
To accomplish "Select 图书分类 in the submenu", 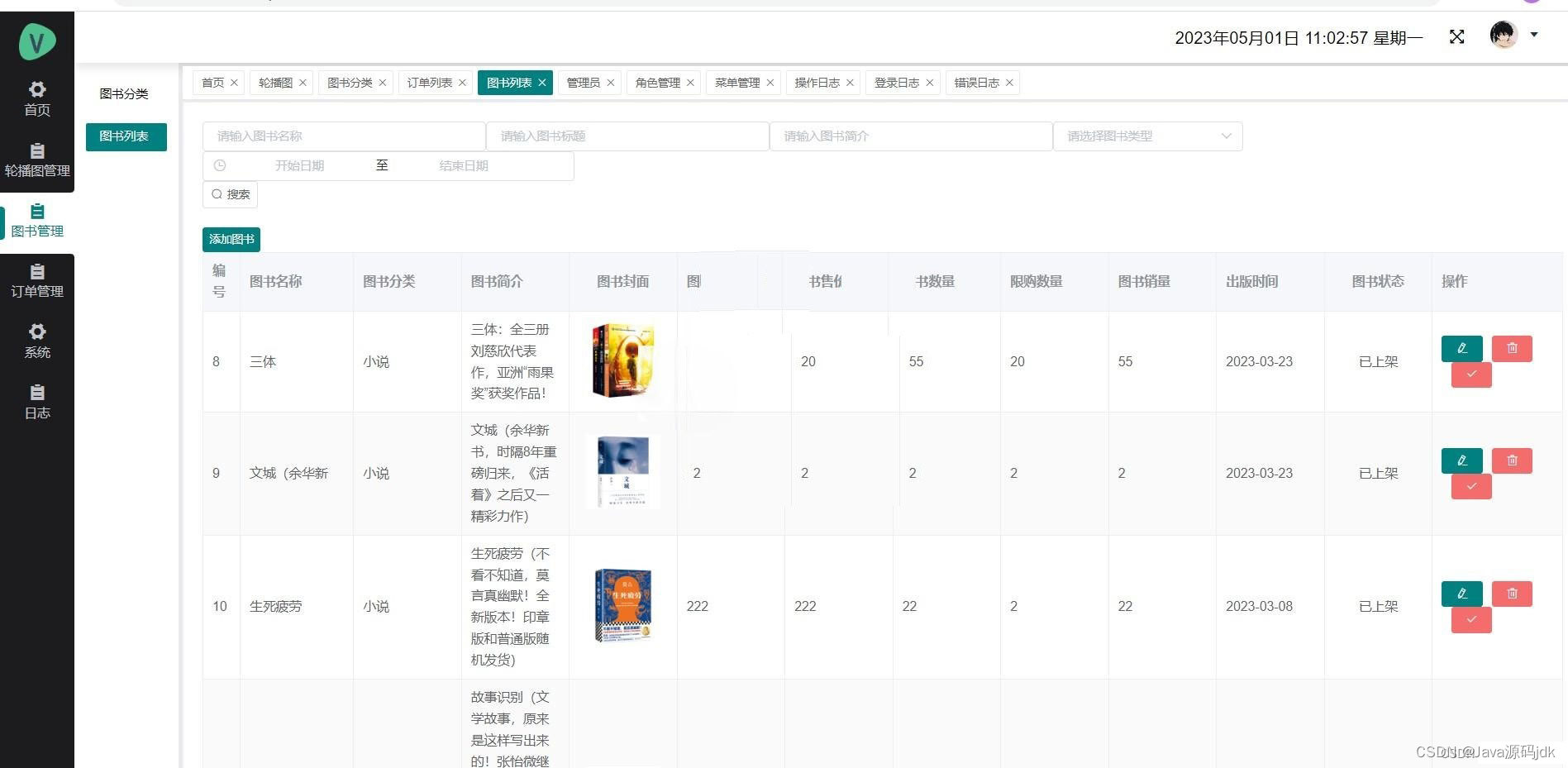I will click(124, 94).
